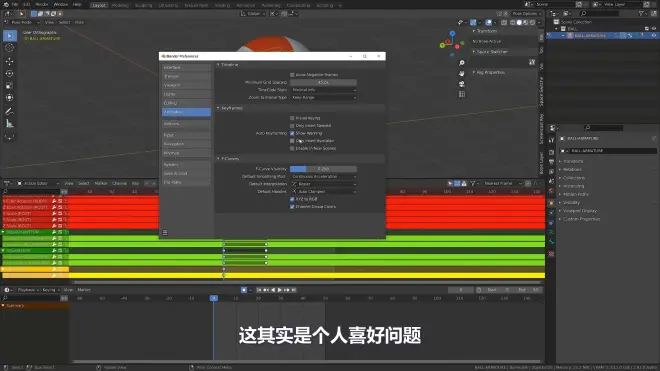
Task: Uncheck Show Warning for auto keyframing
Action: click(x=292, y=133)
